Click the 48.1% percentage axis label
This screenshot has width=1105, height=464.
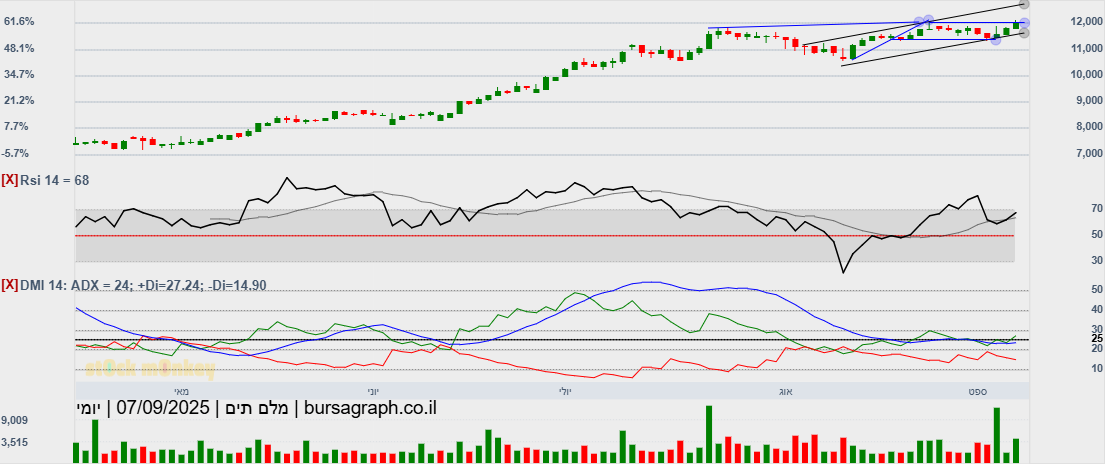click(19, 48)
